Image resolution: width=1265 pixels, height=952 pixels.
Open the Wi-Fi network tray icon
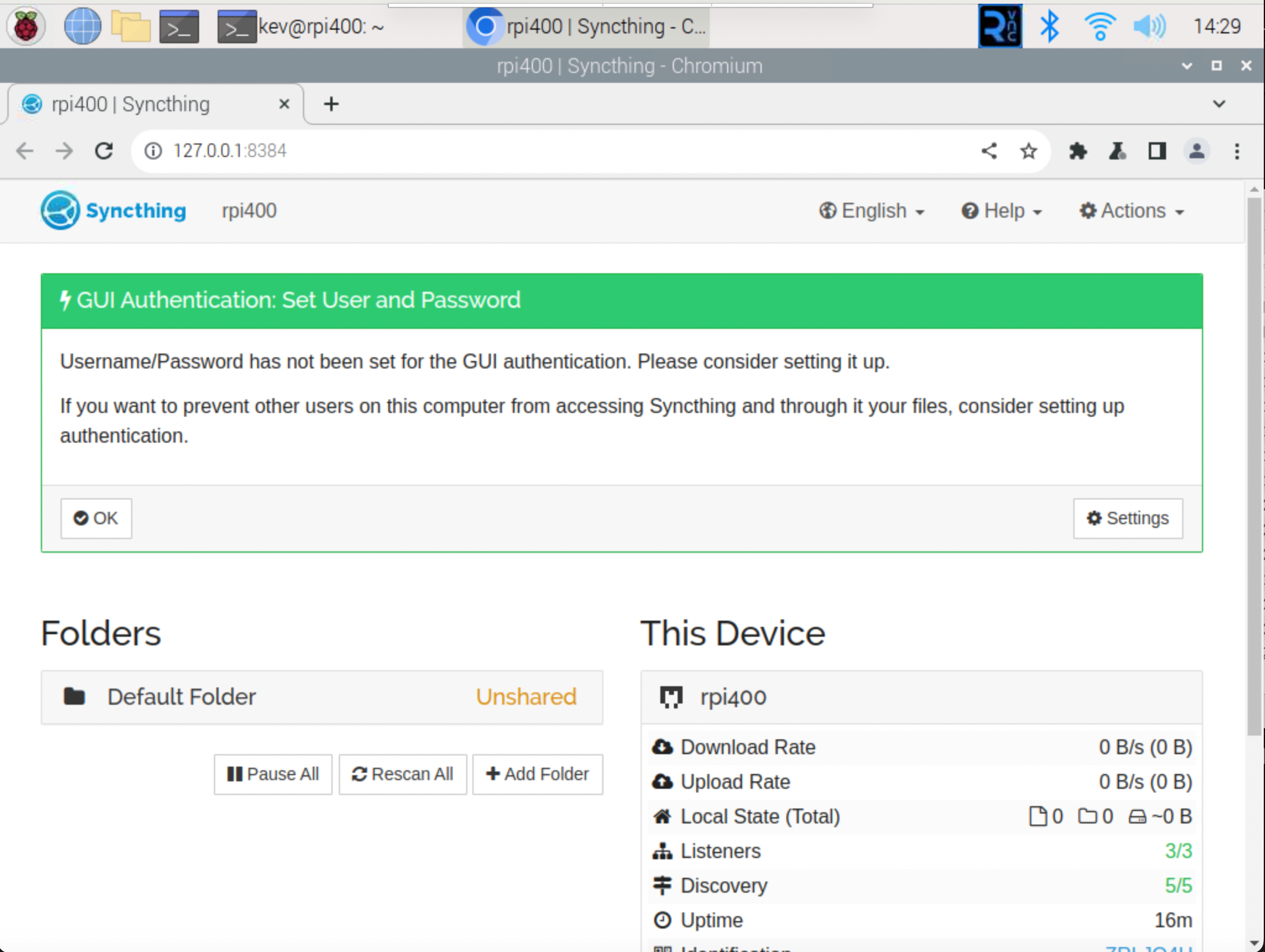click(1099, 27)
